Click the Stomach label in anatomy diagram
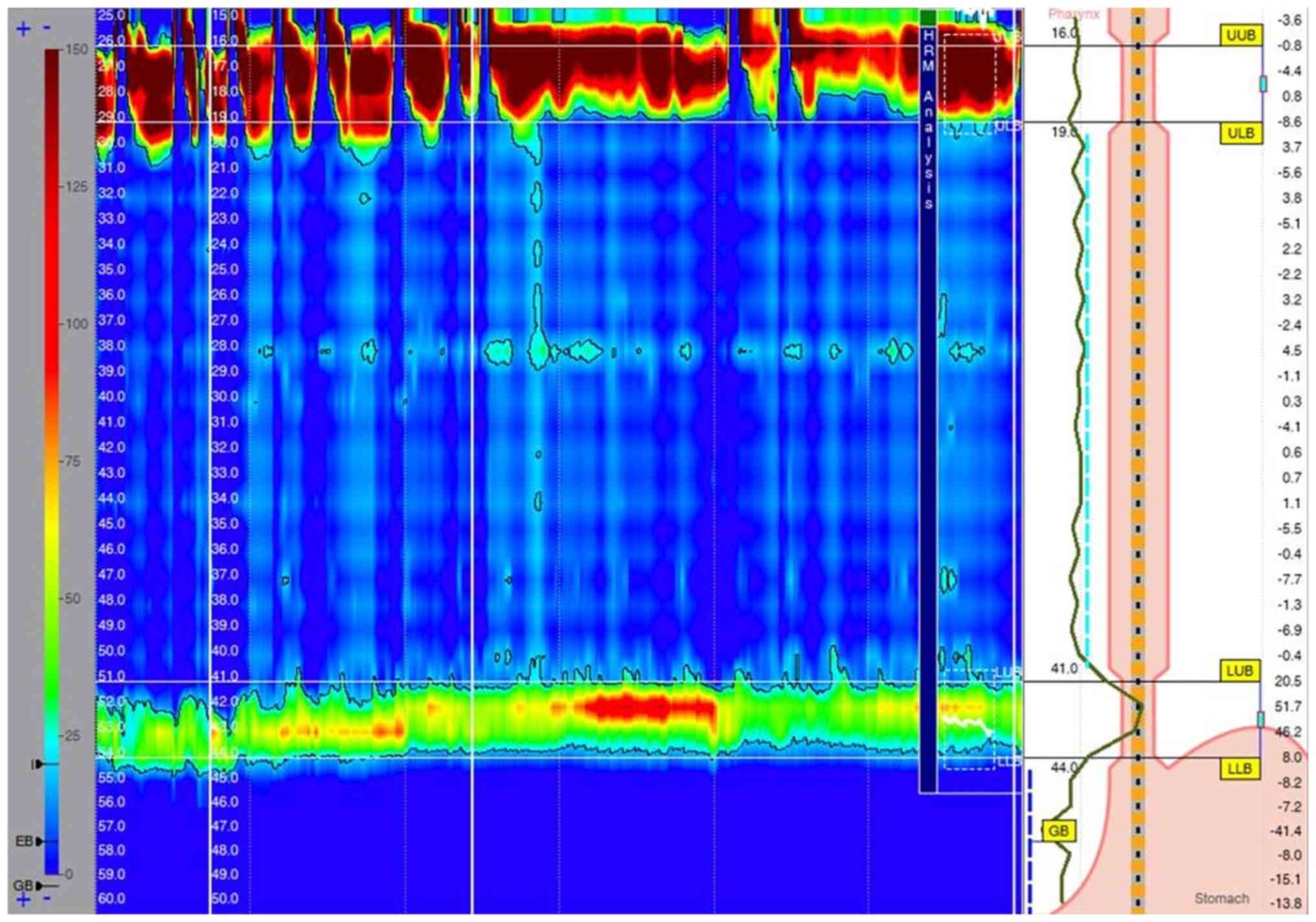Viewport: 1316px width, 922px height. 1221,898
